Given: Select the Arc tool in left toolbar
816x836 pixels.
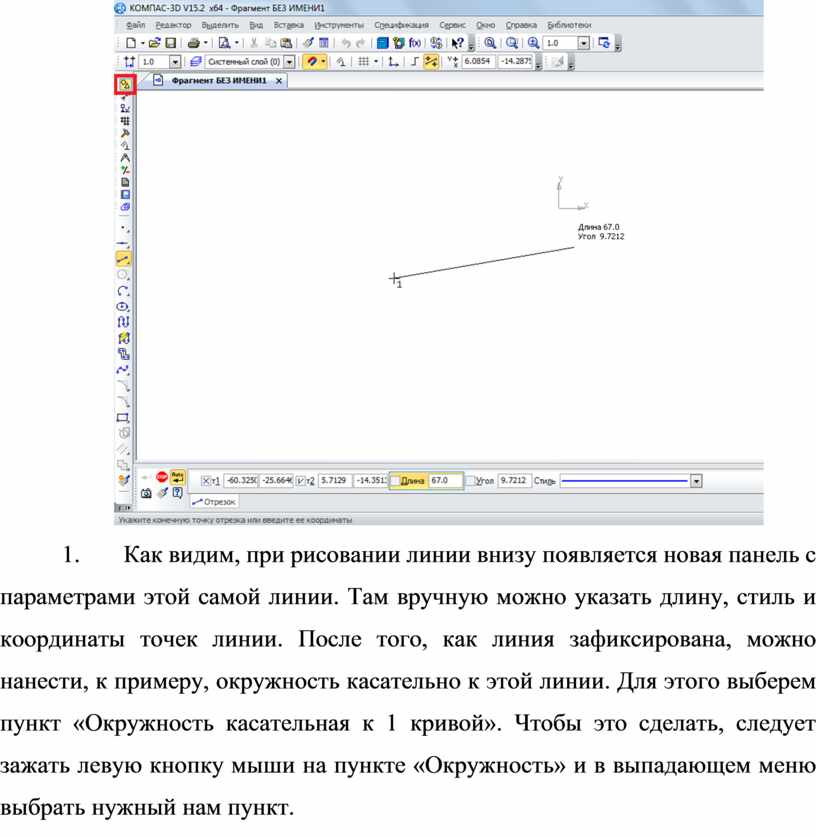Looking at the screenshot, I should pos(124,290).
